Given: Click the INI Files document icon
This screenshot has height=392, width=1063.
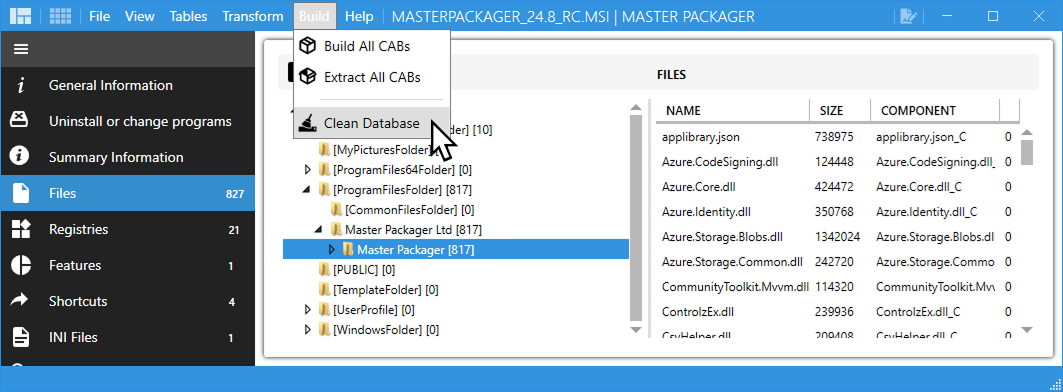Looking at the screenshot, I should click(x=21, y=337).
